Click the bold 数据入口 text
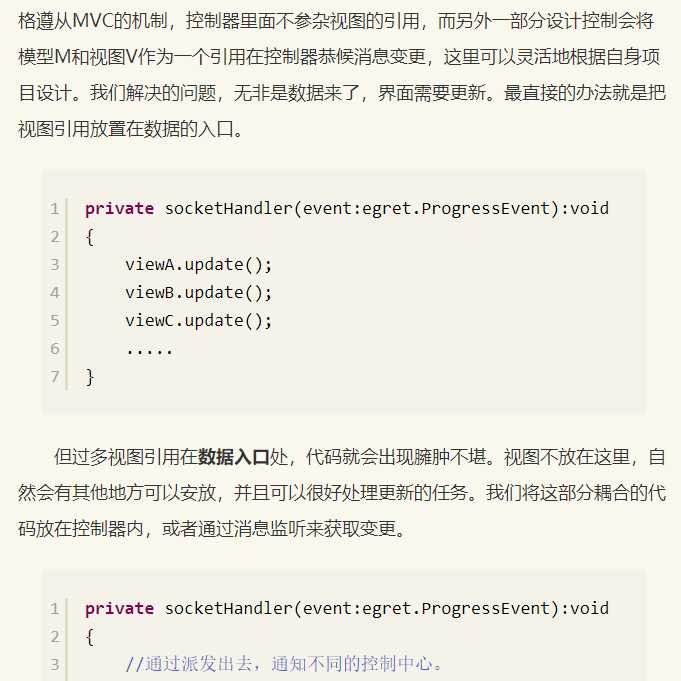The width and height of the screenshot is (681, 681). pos(234,457)
